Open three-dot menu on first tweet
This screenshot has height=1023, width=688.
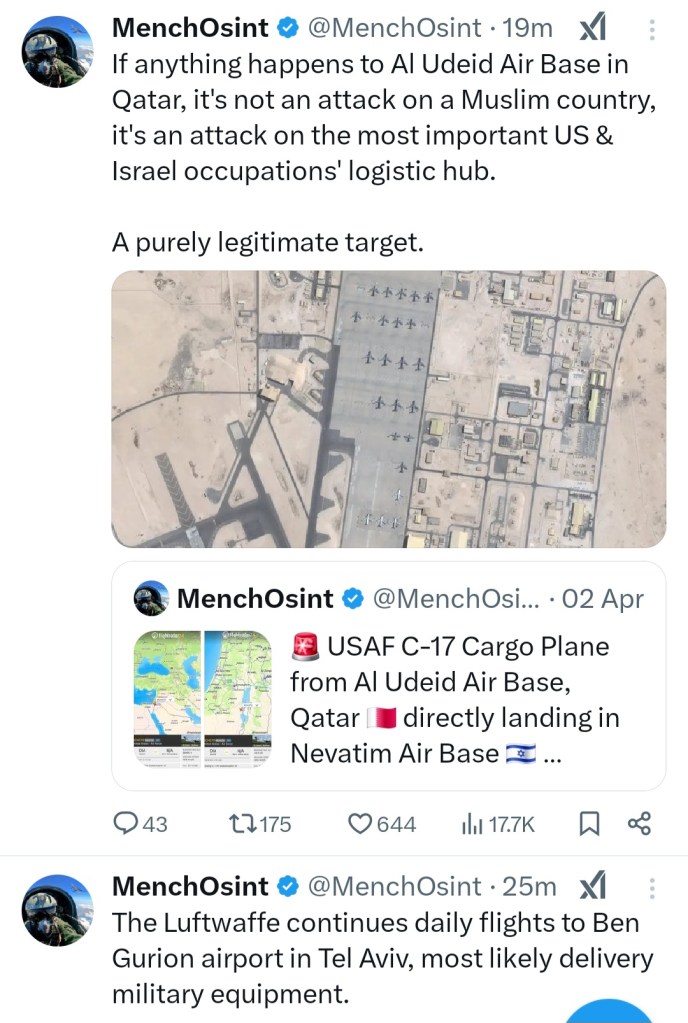click(x=652, y=30)
